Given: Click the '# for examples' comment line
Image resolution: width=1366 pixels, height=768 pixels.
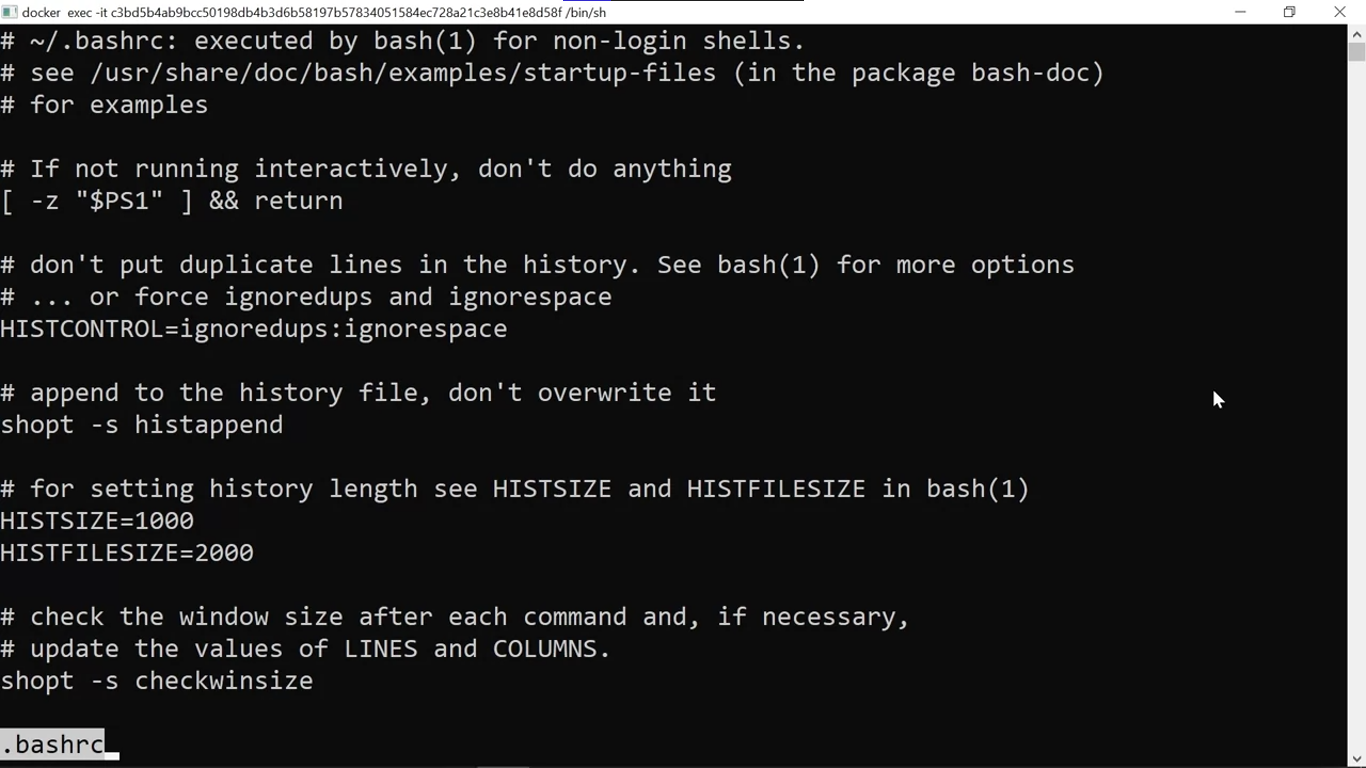Looking at the screenshot, I should pyautogui.click(x=105, y=105).
